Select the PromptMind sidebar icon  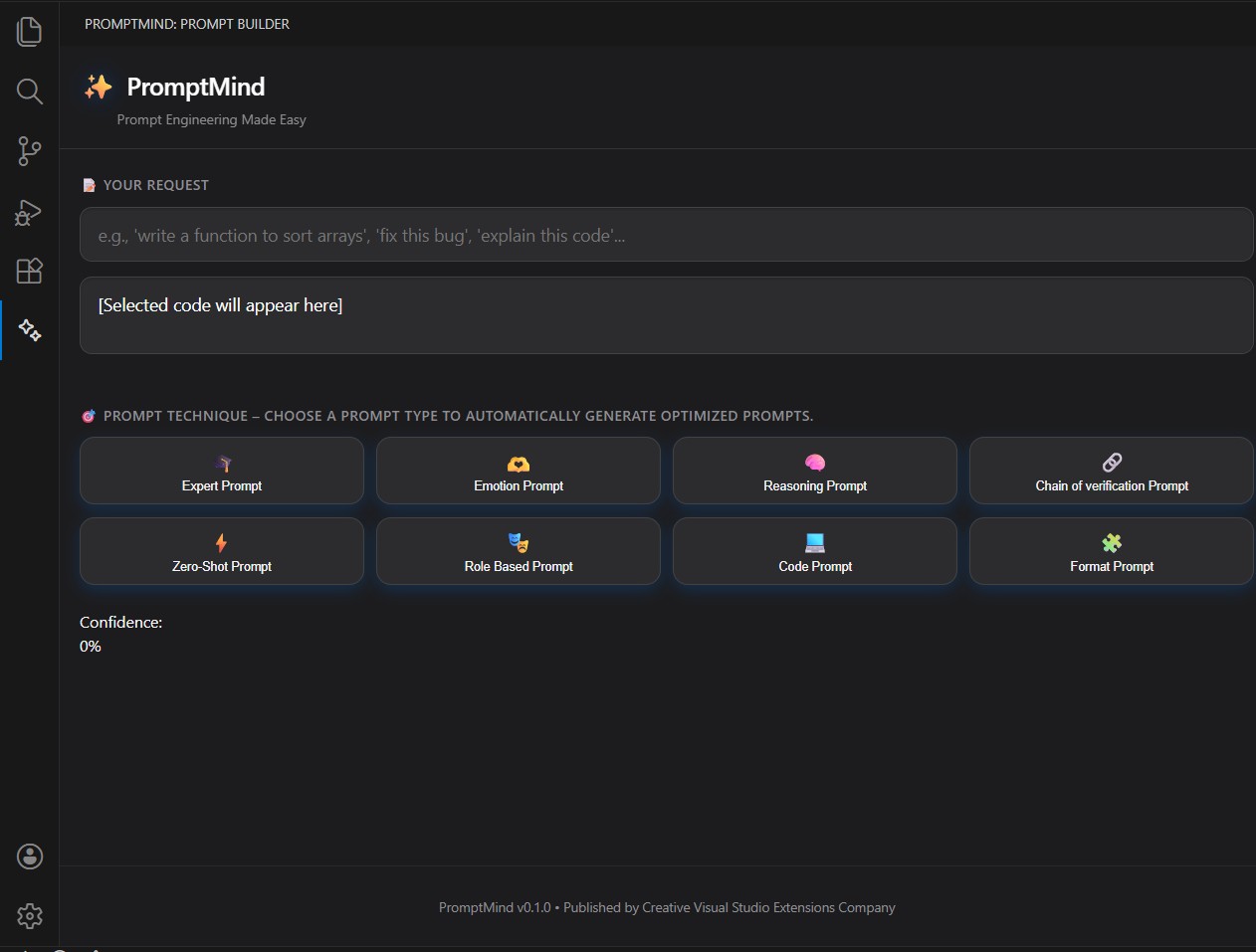click(x=29, y=330)
